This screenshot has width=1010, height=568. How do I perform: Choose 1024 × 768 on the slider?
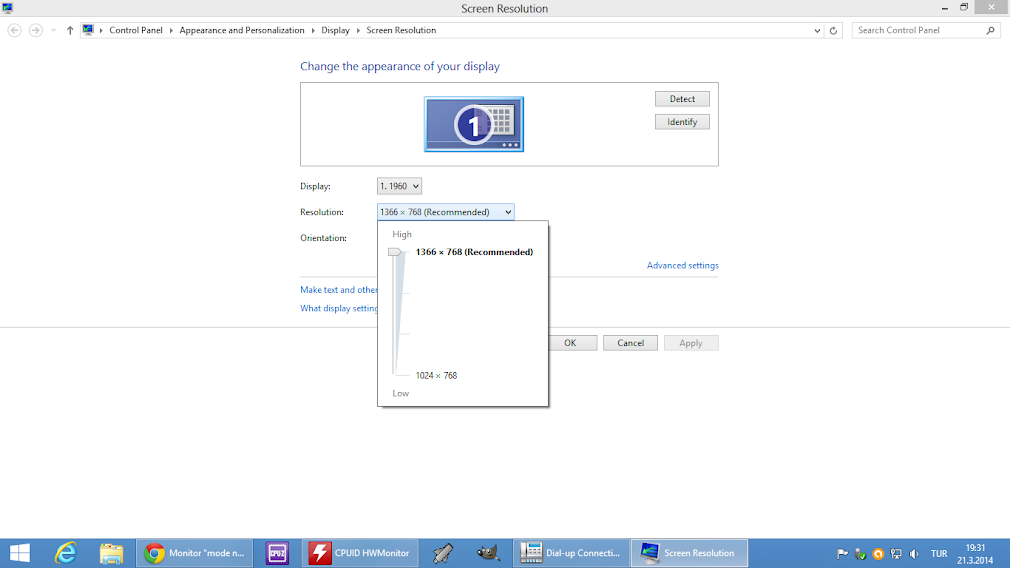point(436,375)
